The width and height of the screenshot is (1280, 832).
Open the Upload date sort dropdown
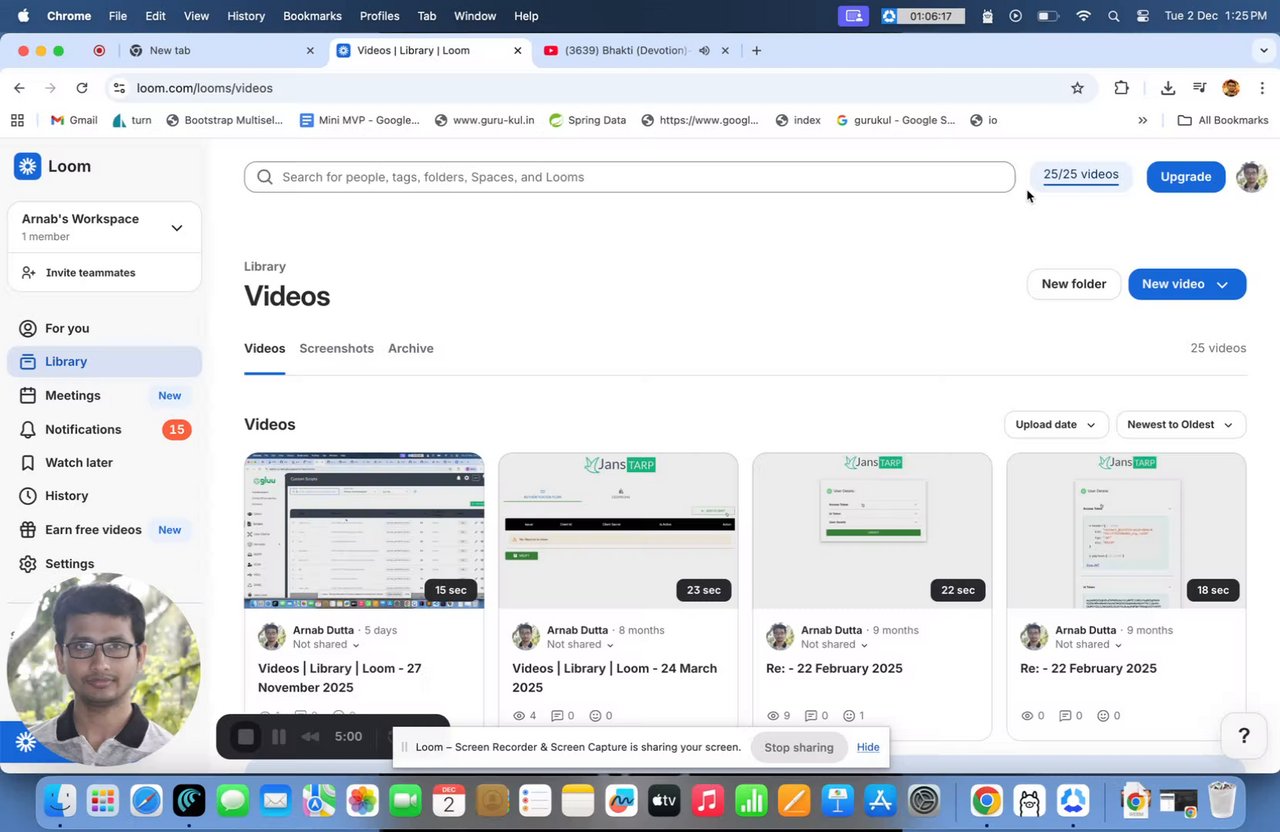pyautogui.click(x=1055, y=425)
